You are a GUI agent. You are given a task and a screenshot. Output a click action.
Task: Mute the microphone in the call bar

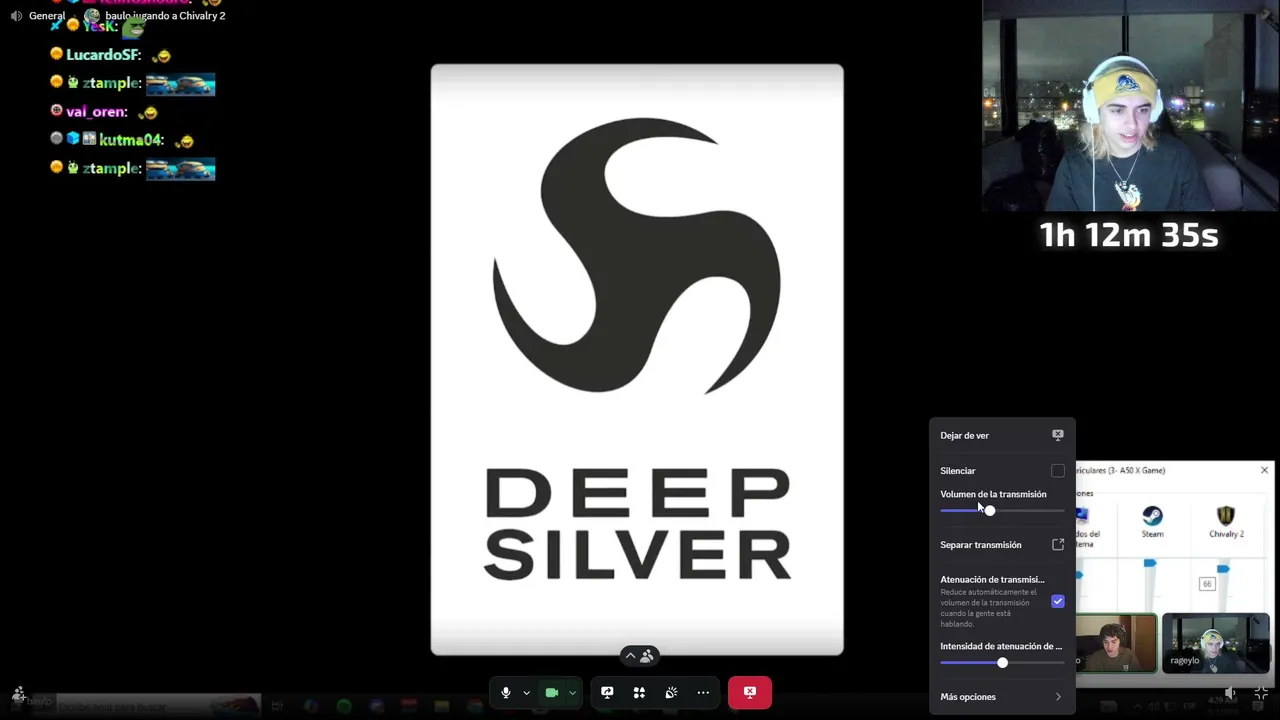pyautogui.click(x=506, y=693)
